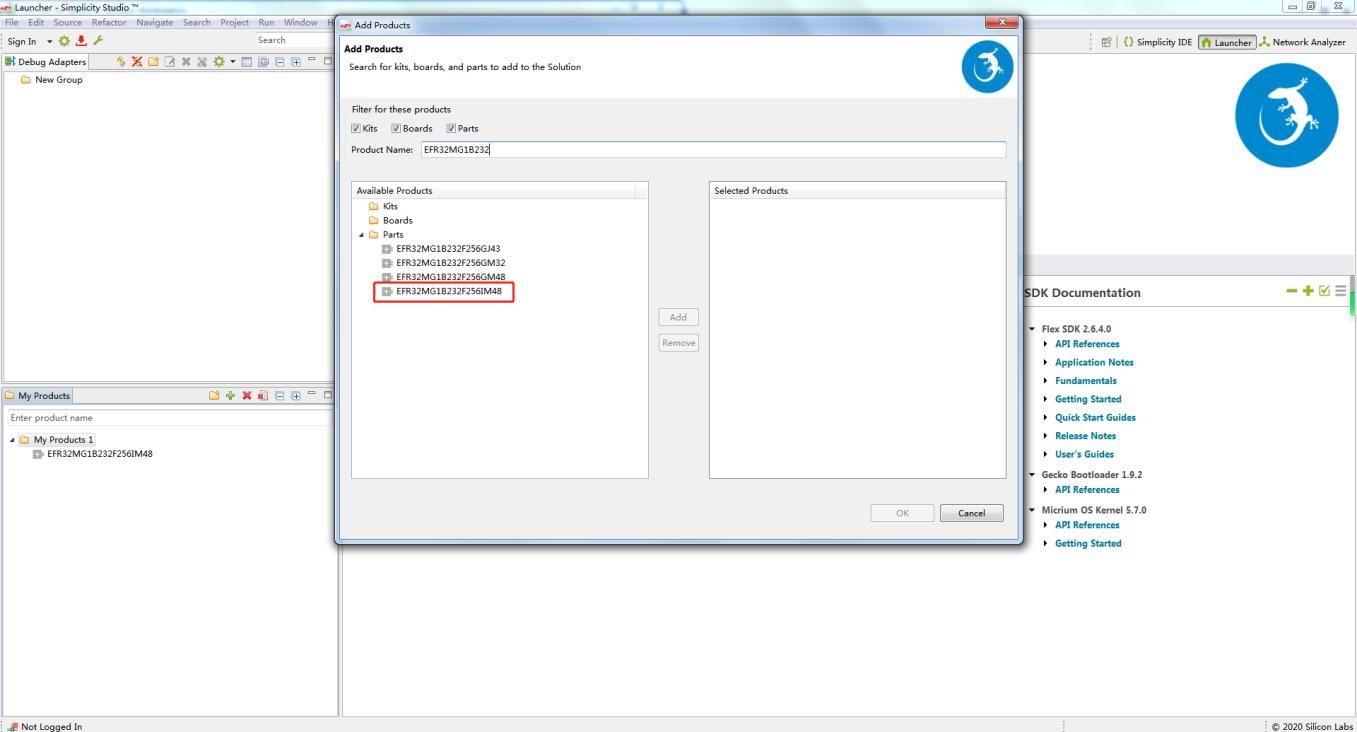This screenshot has height=732, width=1357.
Task: Click the Open Perspective icon
Action: click(1106, 42)
